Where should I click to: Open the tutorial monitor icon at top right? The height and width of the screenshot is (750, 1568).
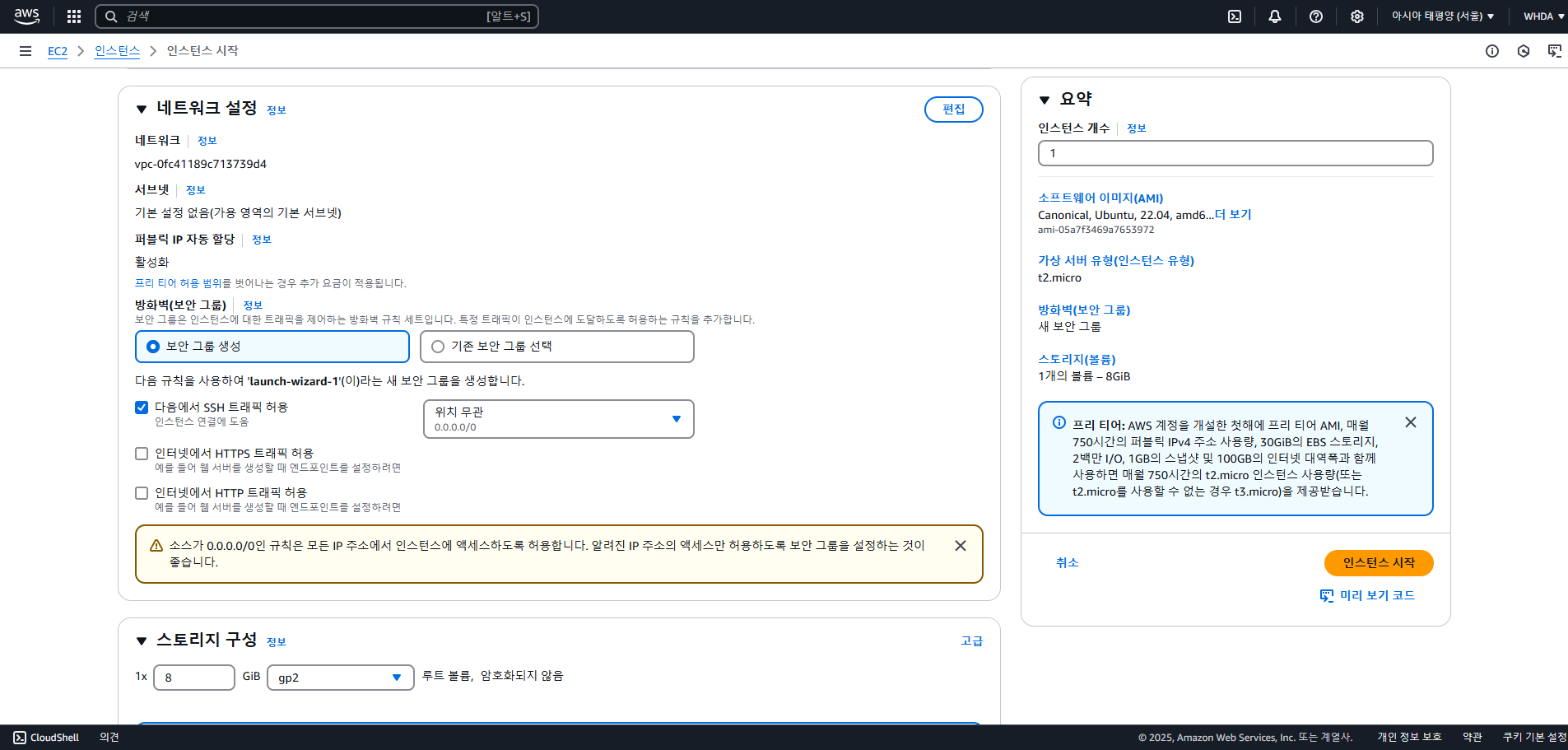pos(1555,51)
